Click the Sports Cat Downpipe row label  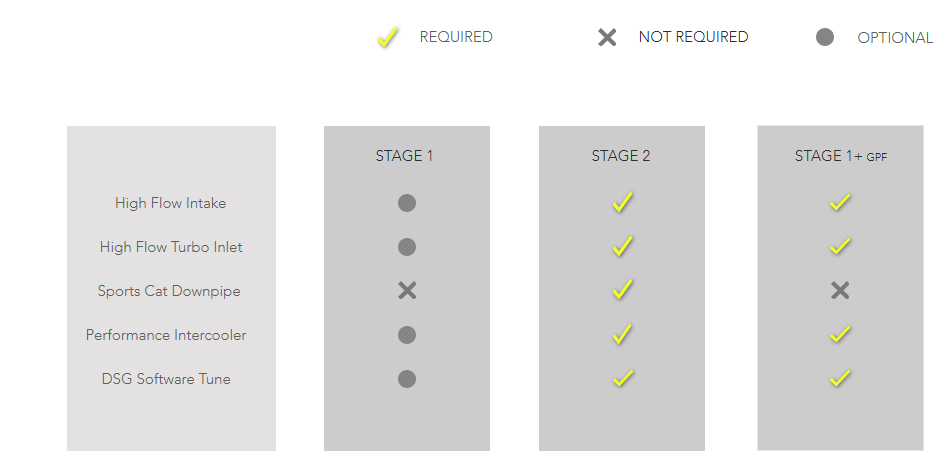tap(169, 291)
